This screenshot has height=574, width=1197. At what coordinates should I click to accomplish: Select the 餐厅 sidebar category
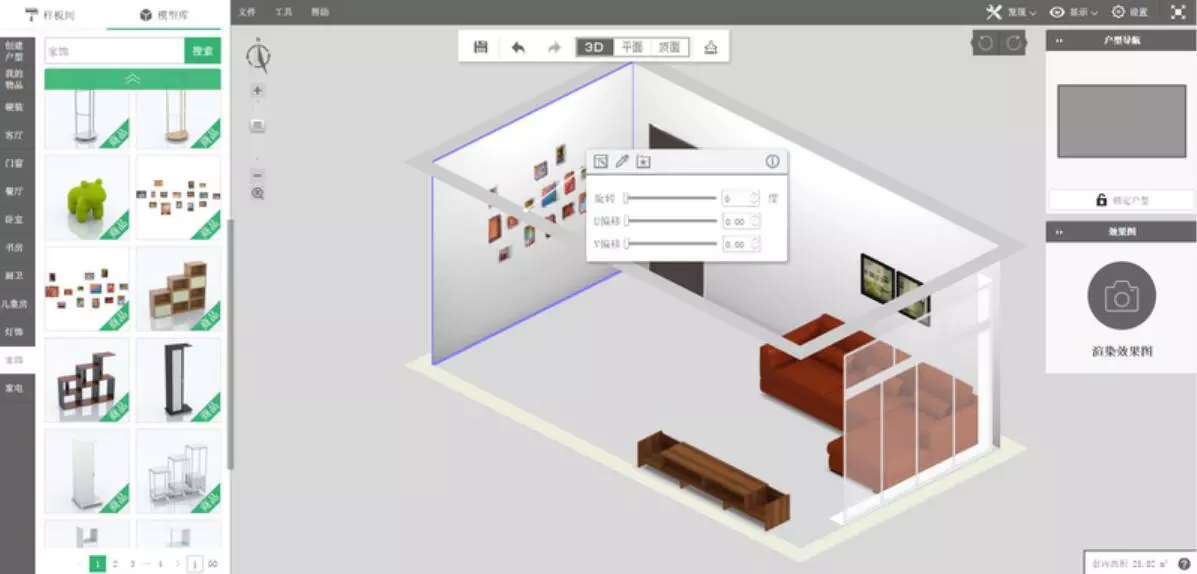click(x=15, y=191)
